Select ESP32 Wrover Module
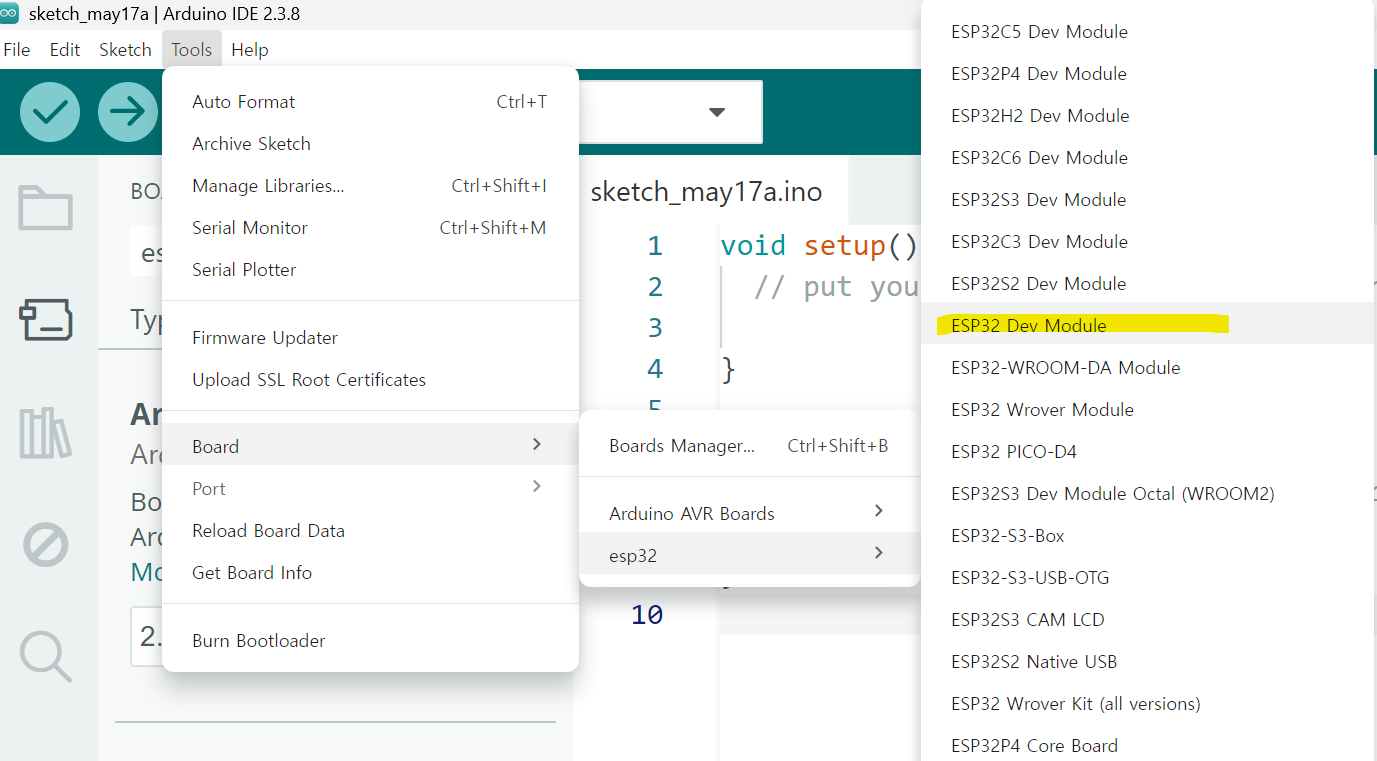 pos(1148,410)
